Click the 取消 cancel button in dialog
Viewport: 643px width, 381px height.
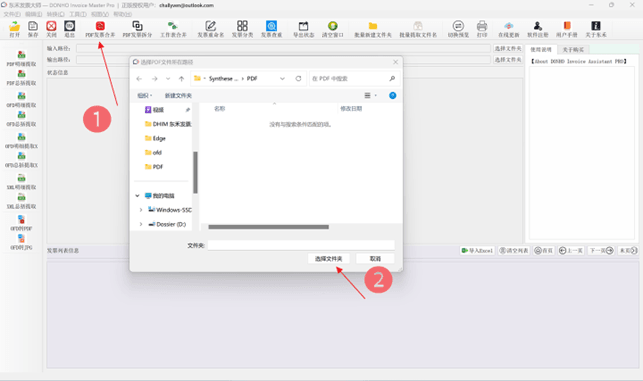click(375, 259)
